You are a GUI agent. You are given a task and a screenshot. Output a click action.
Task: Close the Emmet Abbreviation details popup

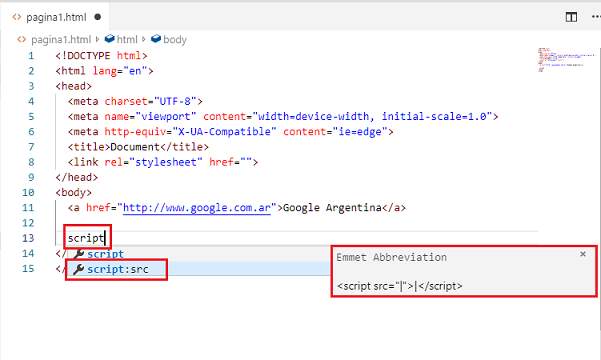point(583,254)
